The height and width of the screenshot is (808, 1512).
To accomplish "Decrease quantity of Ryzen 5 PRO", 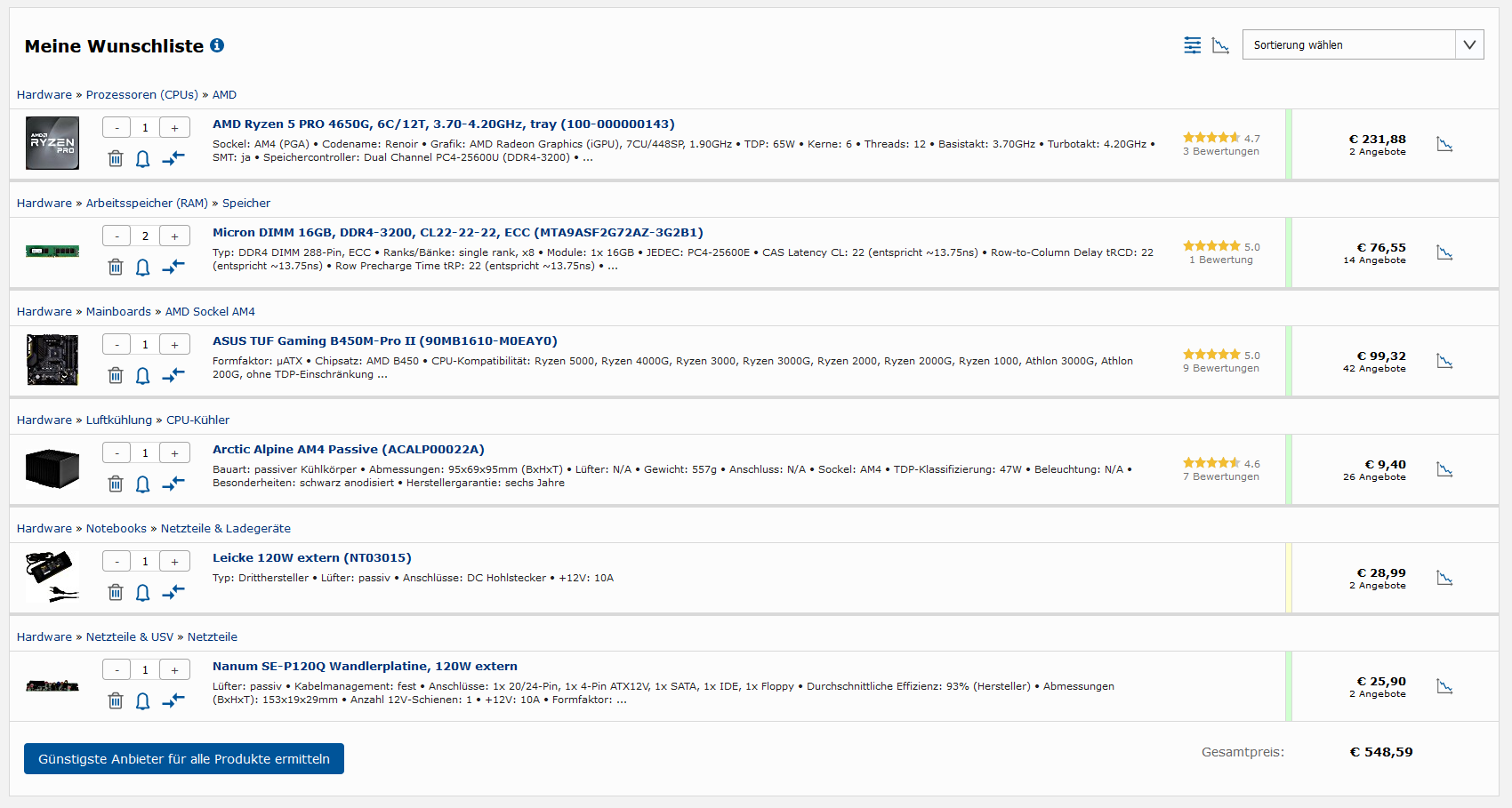I will pyautogui.click(x=117, y=127).
